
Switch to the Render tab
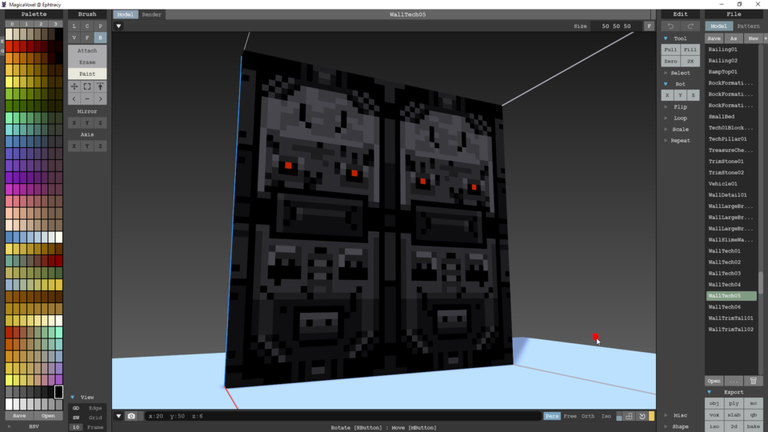[152, 15]
